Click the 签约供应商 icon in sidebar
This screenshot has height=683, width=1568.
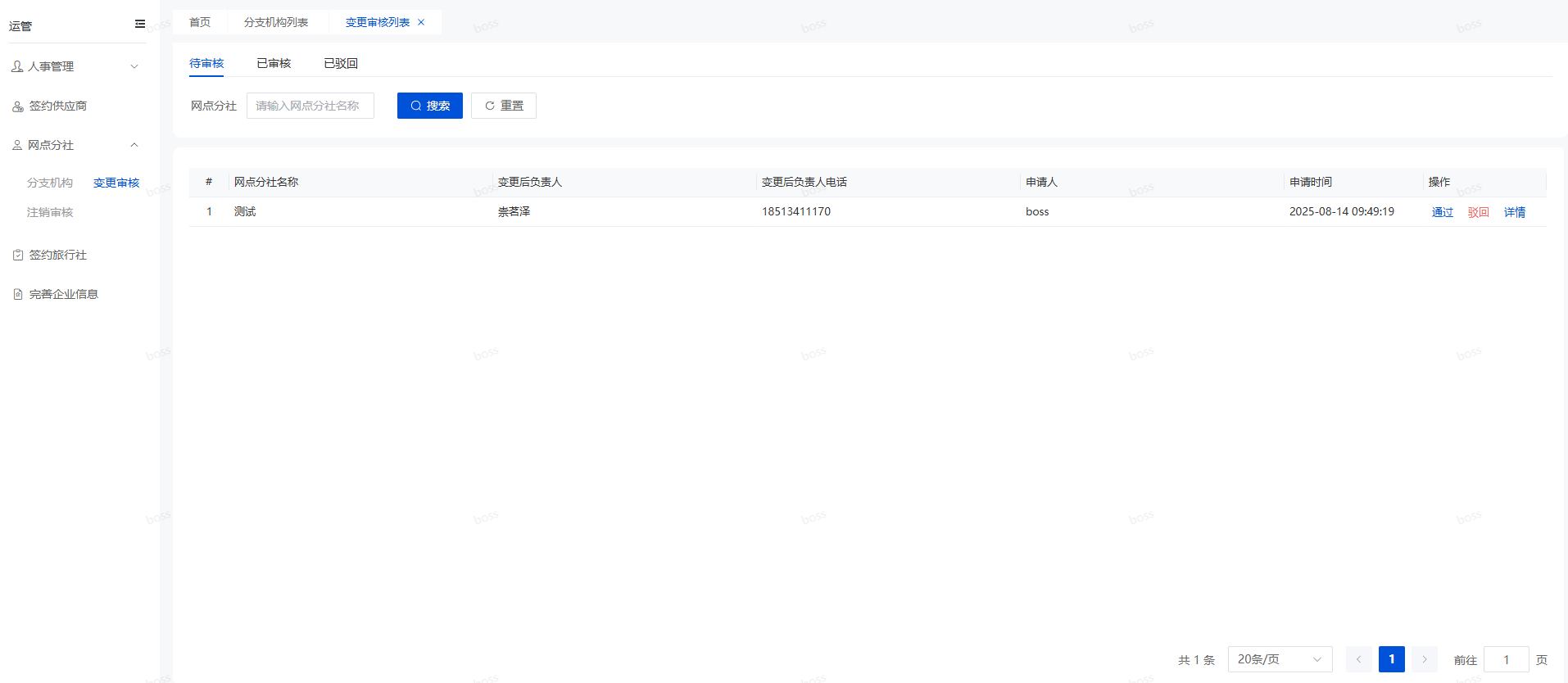(x=17, y=106)
